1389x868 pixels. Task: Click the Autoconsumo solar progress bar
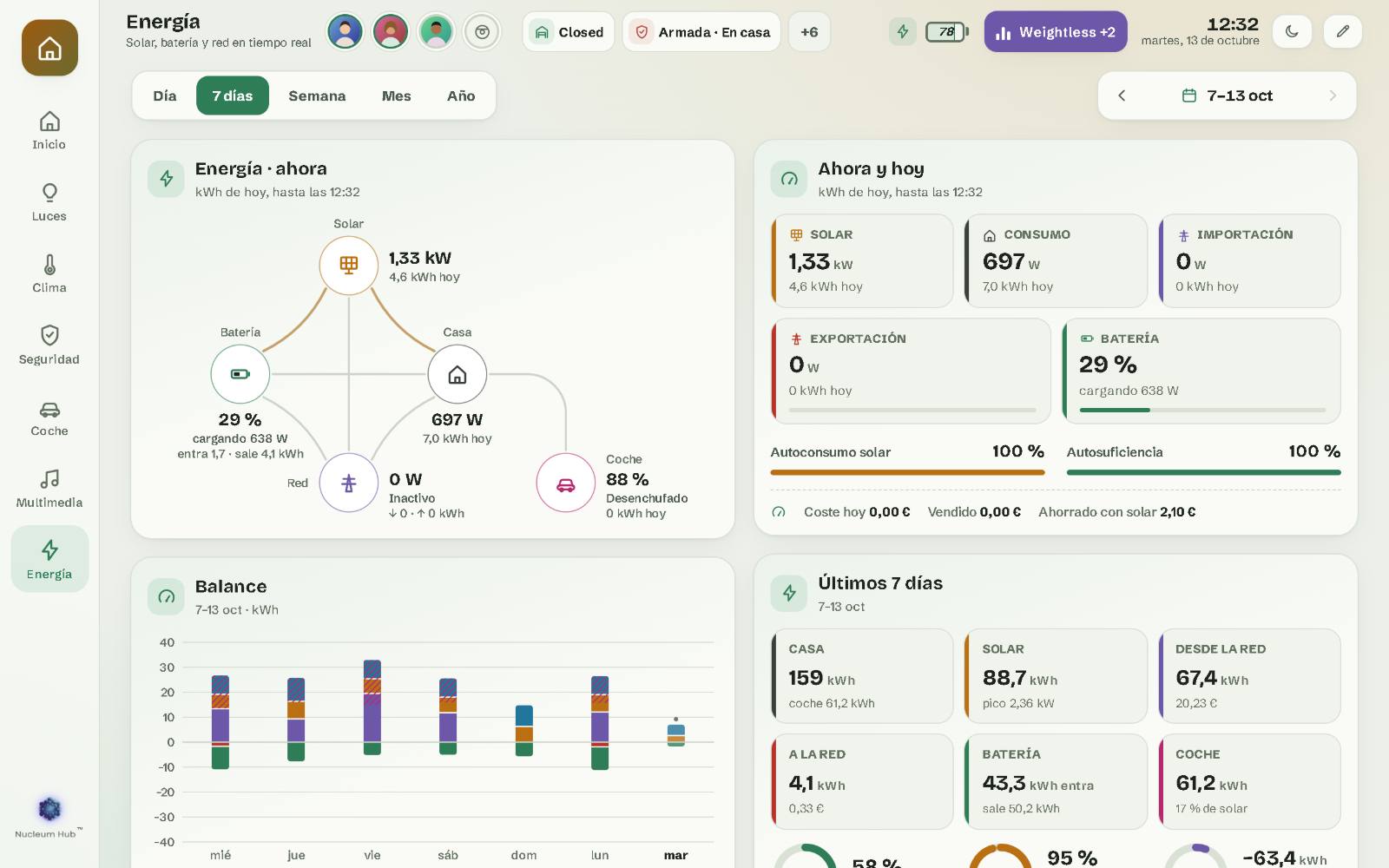click(907, 473)
